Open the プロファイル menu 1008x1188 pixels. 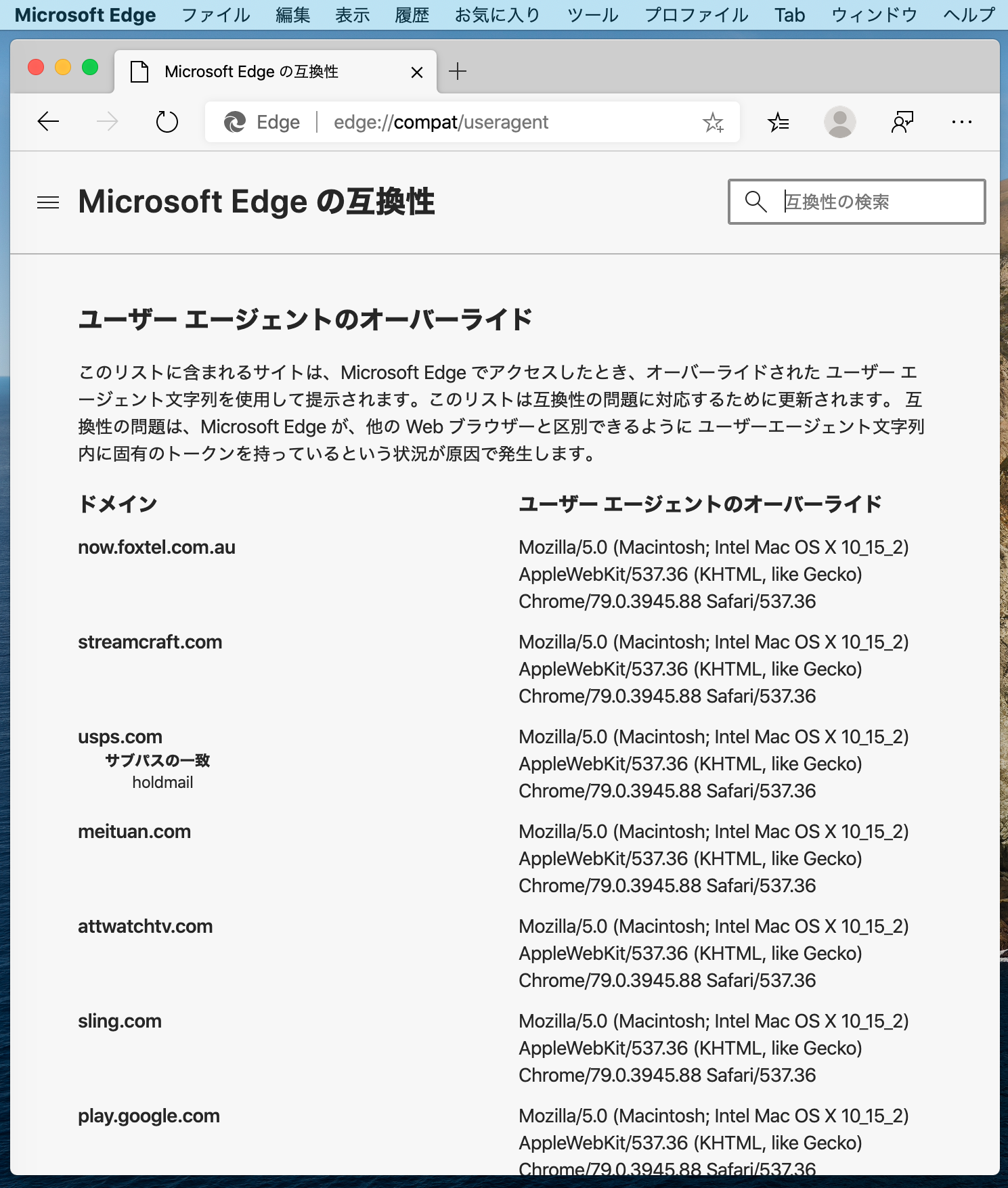coord(697,15)
